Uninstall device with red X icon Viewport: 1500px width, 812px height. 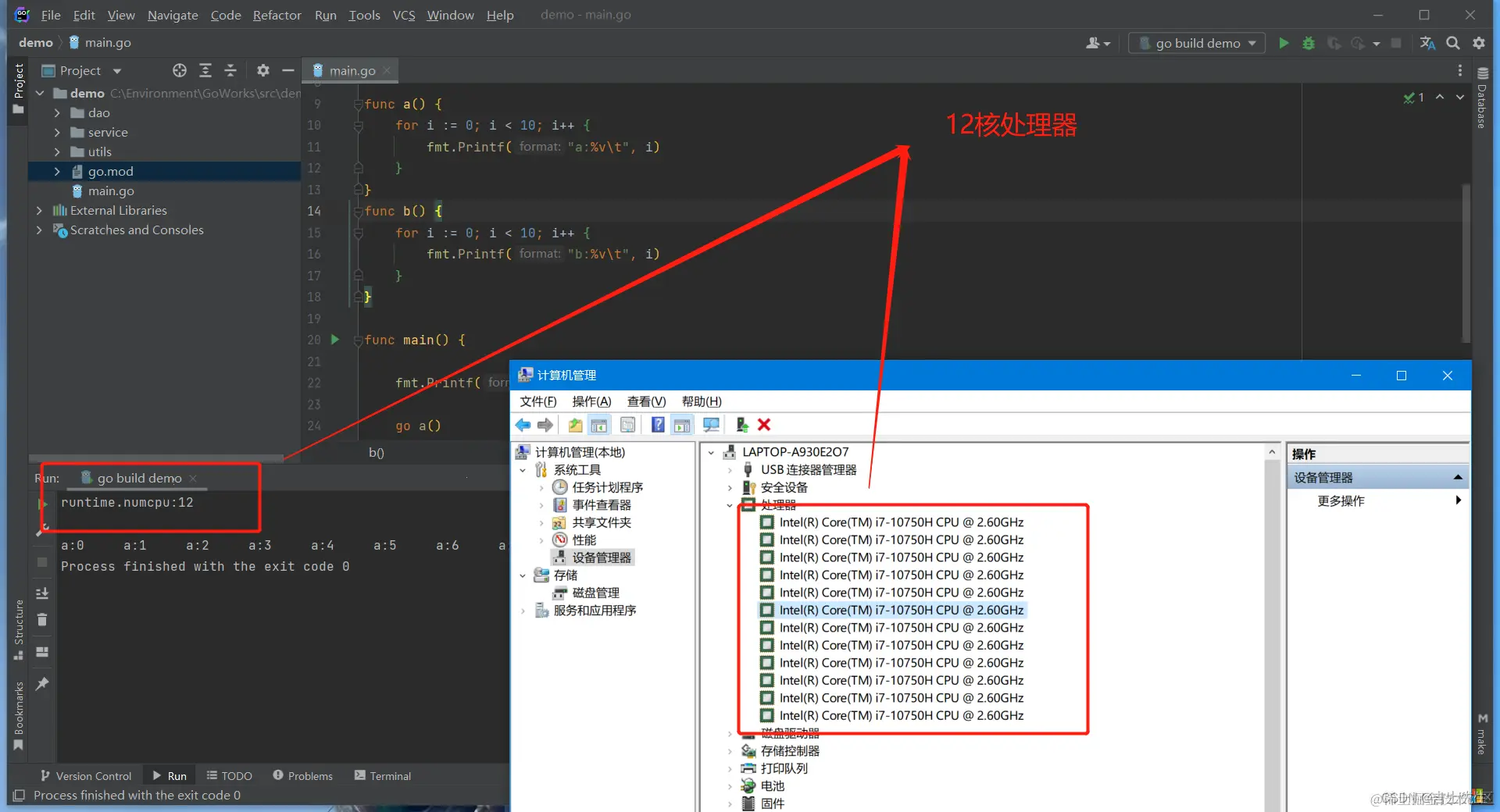click(x=763, y=425)
